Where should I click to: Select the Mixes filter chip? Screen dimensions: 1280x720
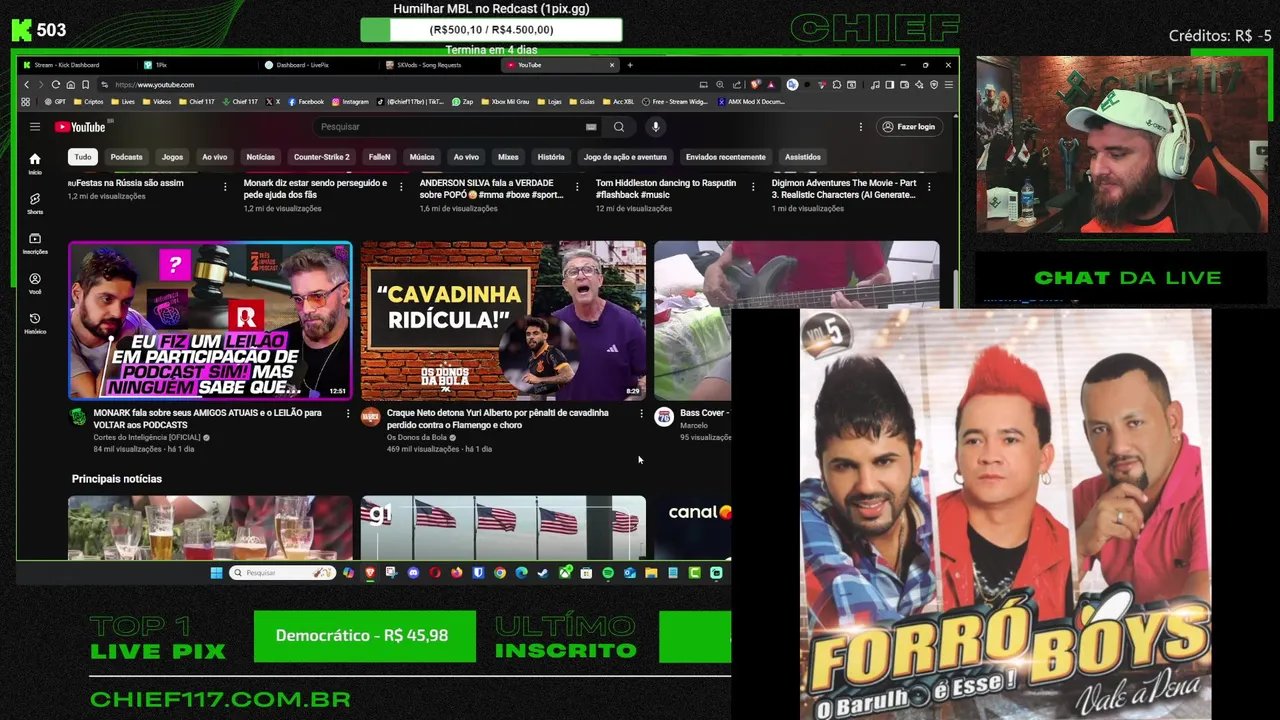508,157
